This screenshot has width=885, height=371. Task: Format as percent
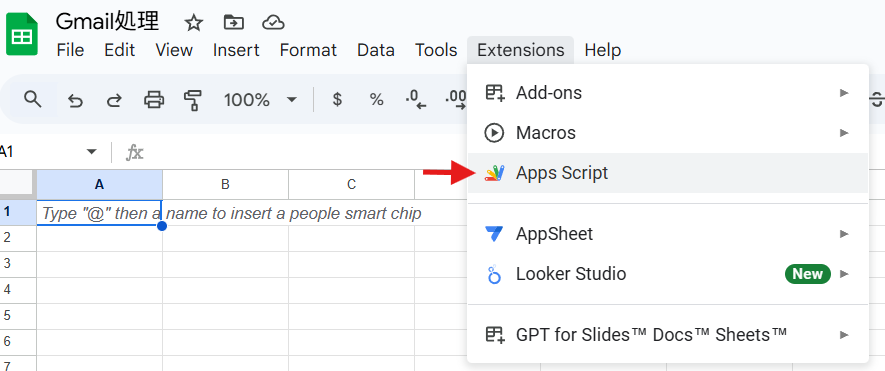376,100
